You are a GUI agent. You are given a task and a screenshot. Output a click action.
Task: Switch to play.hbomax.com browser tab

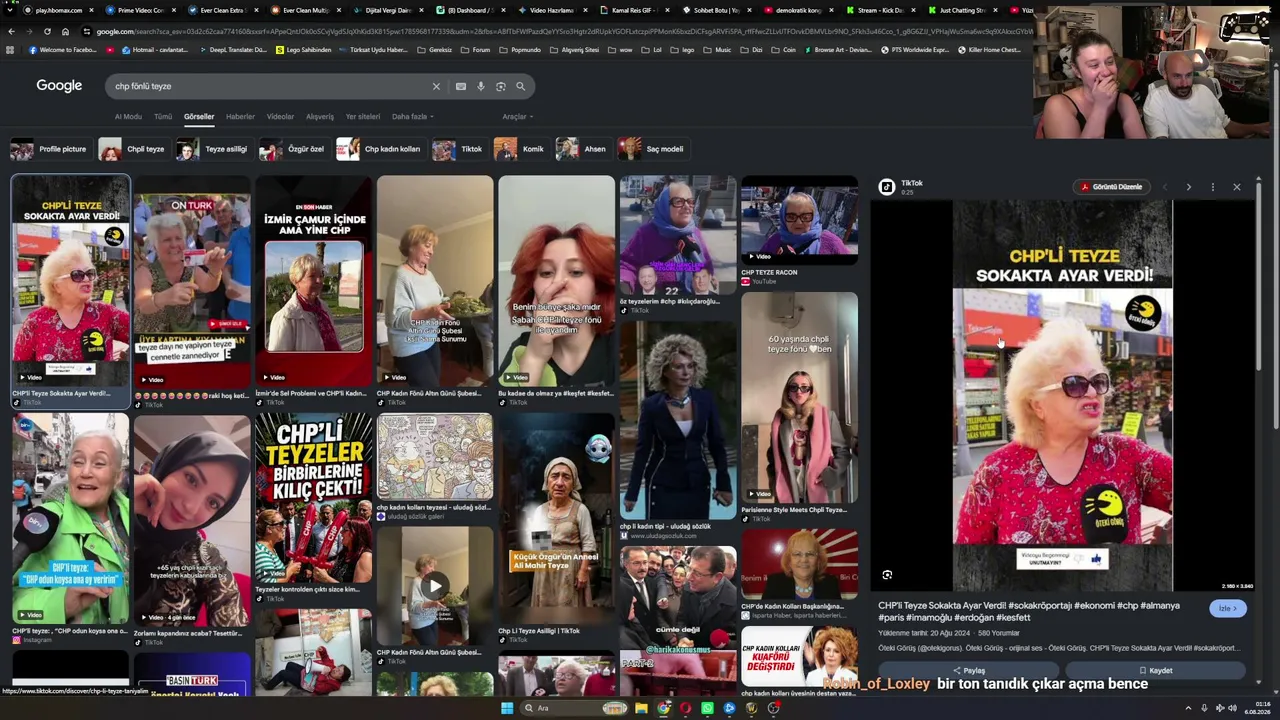click(59, 10)
